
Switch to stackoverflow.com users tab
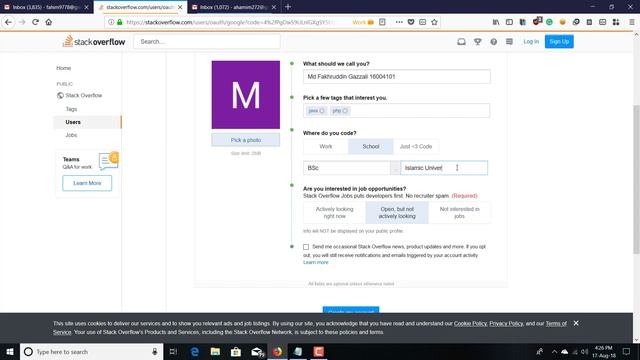(x=140, y=7)
